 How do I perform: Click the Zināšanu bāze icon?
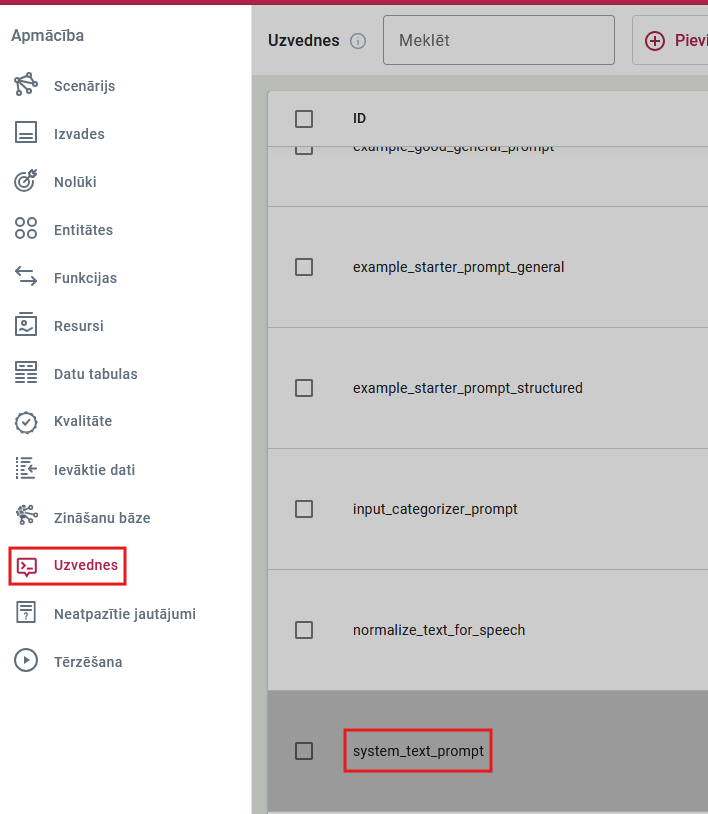(x=26, y=518)
